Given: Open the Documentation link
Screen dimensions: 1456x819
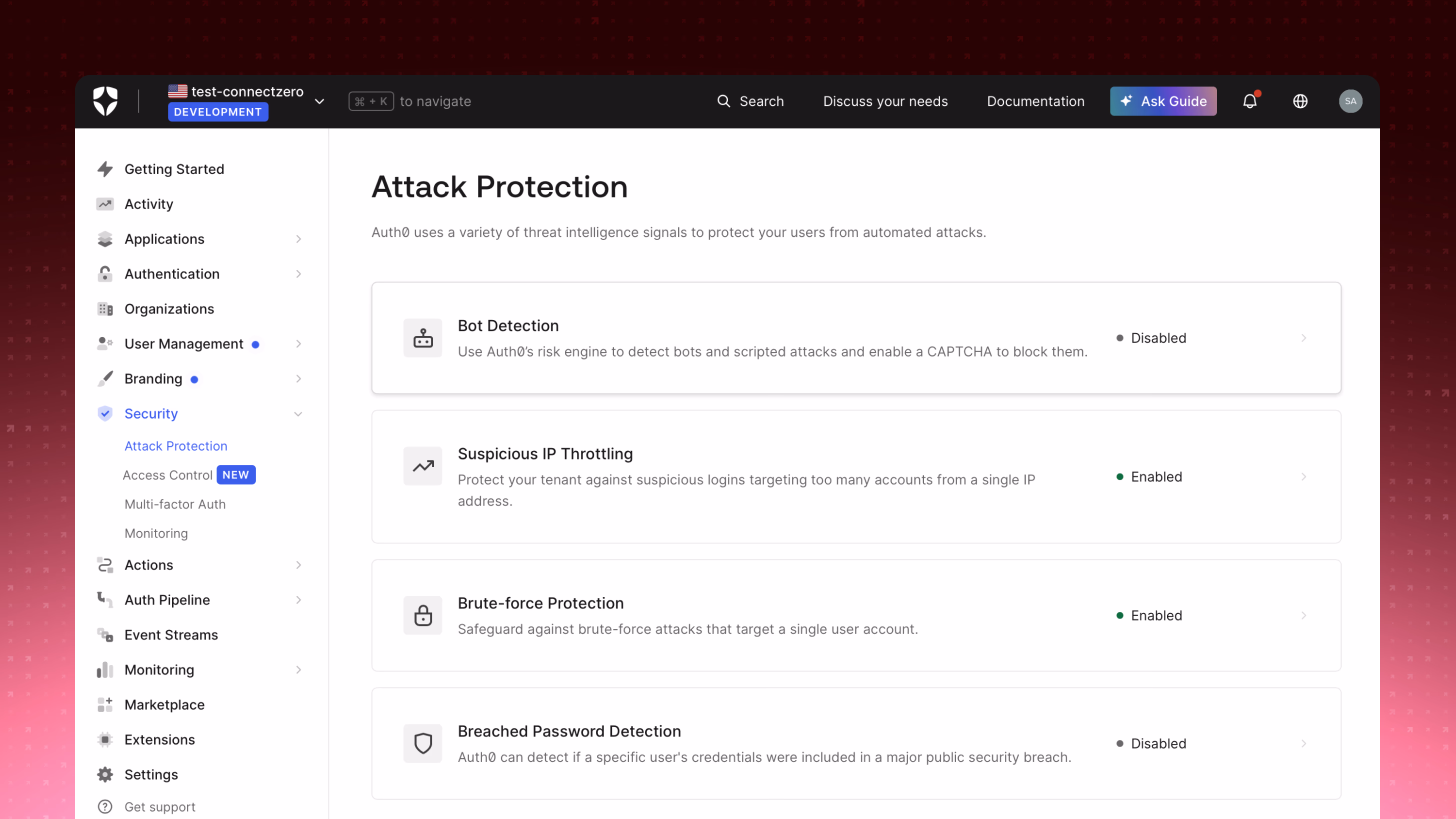Looking at the screenshot, I should [1035, 101].
